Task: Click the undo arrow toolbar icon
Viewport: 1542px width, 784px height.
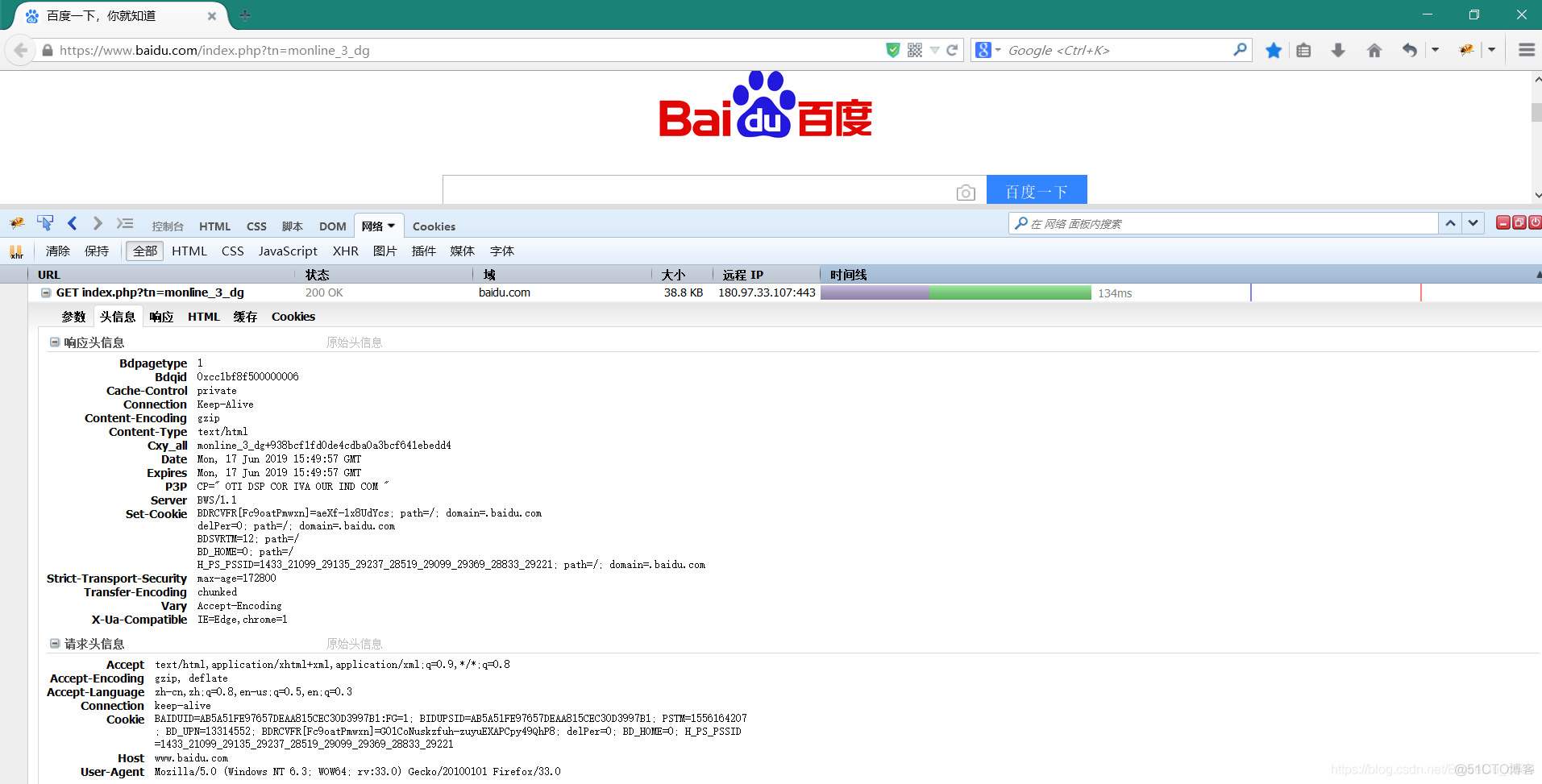Action: [x=1409, y=50]
